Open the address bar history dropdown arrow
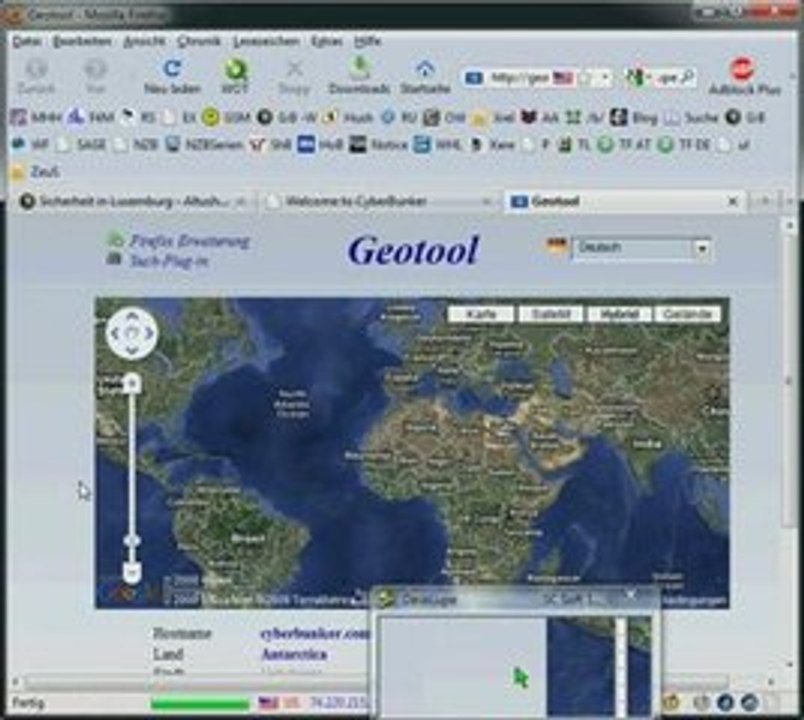Viewport: 804px width, 720px height. (x=605, y=77)
